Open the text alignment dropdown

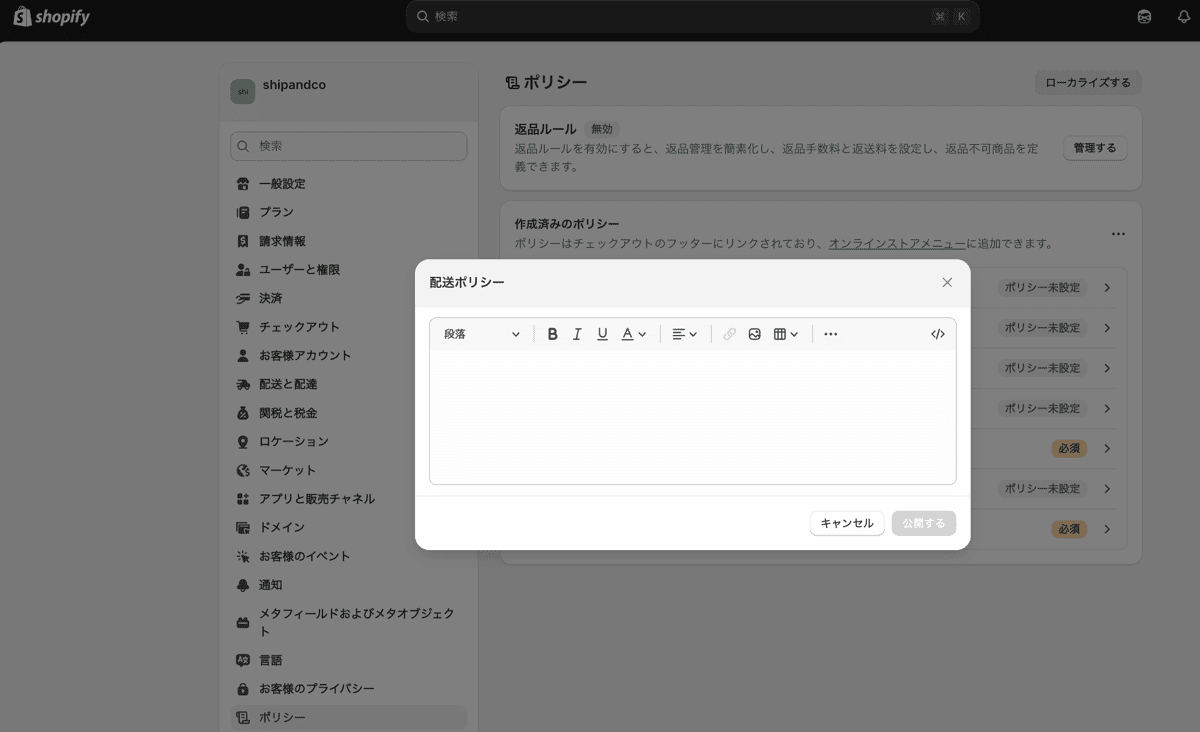click(684, 333)
